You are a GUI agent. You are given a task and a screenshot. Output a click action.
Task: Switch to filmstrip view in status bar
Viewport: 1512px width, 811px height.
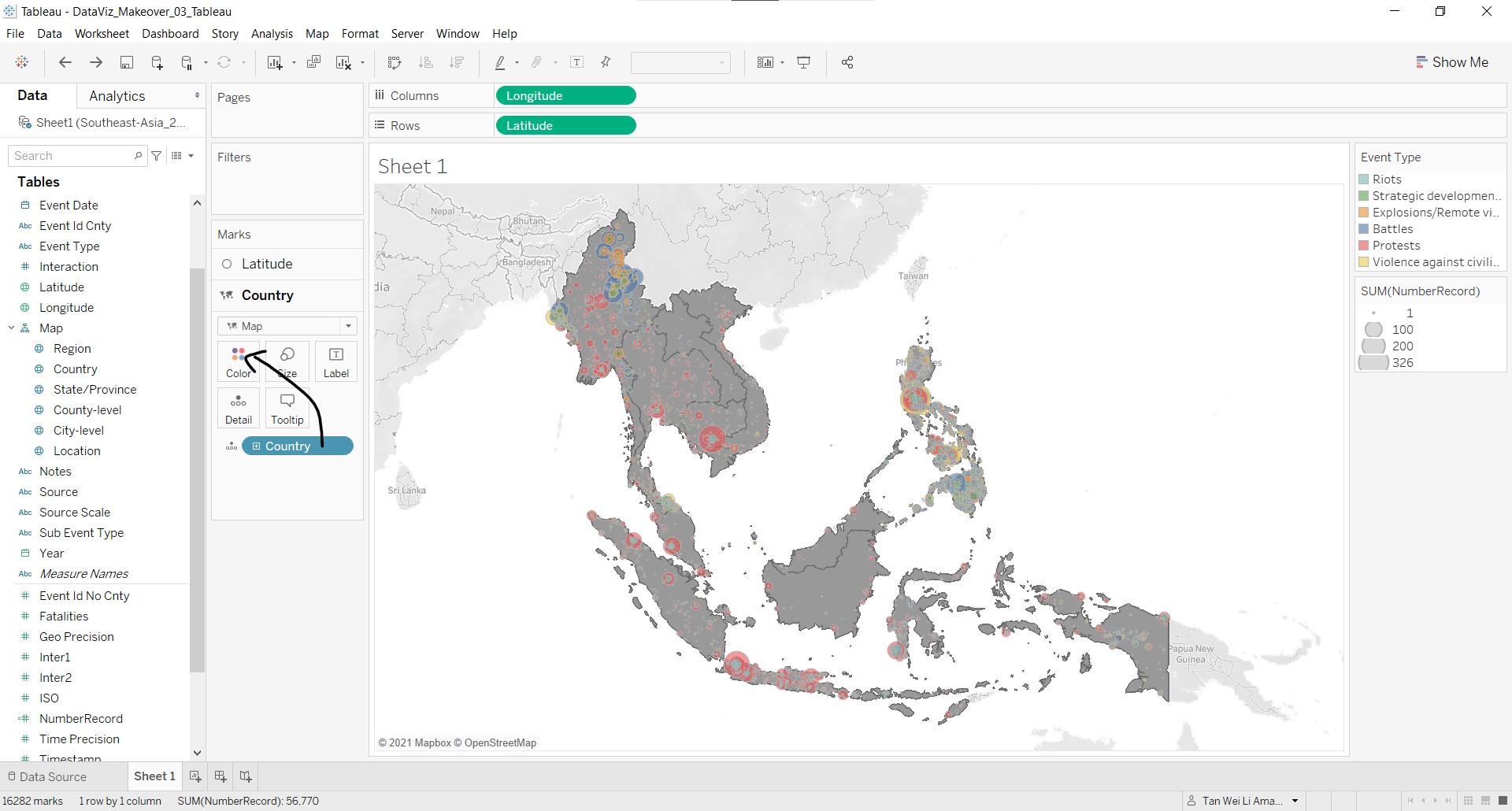point(1485,801)
